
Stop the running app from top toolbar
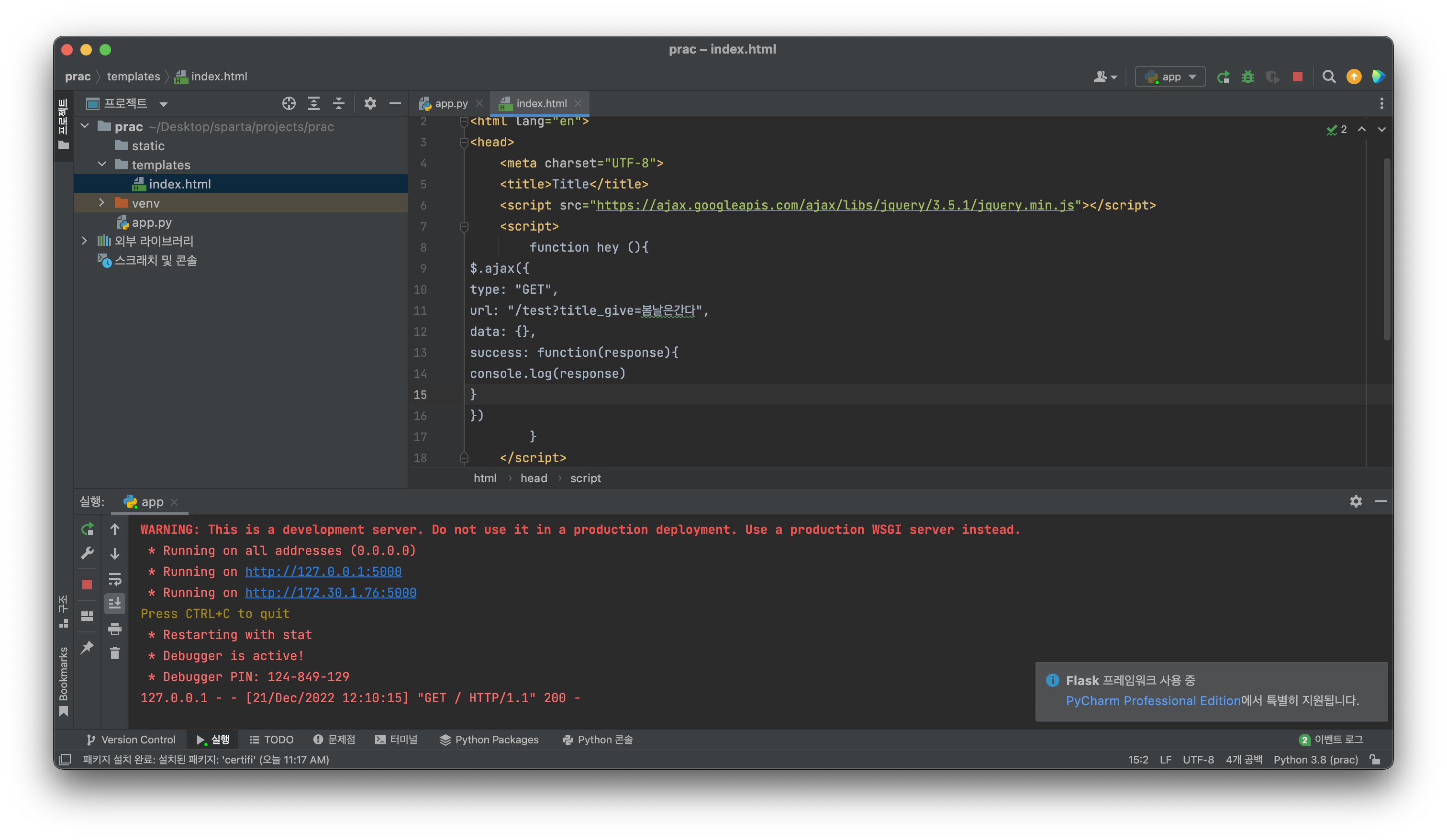[1297, 77]
